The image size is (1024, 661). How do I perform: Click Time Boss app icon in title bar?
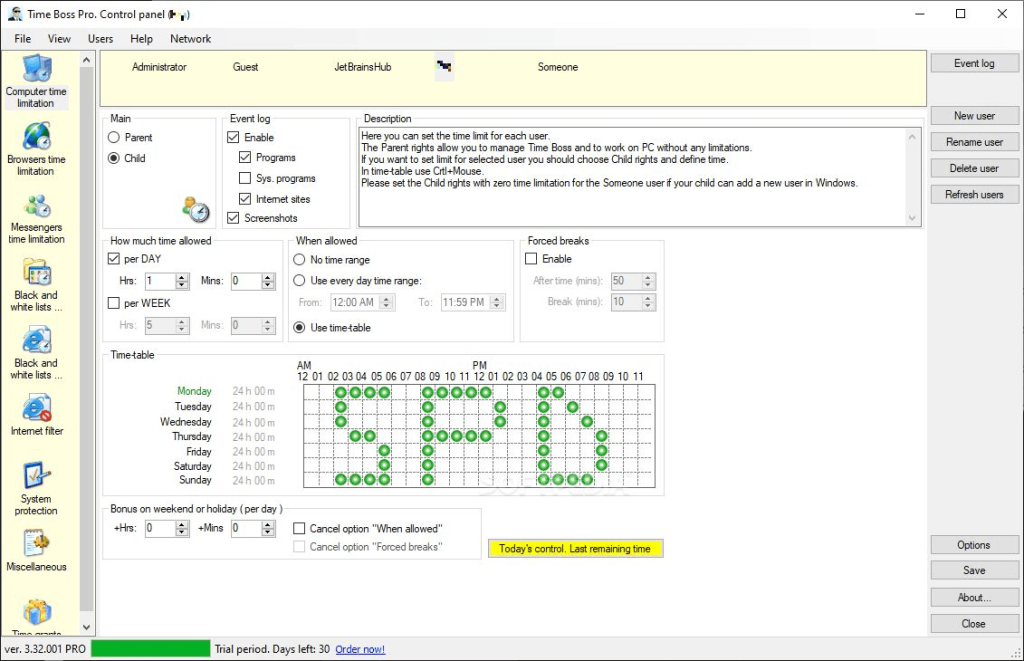(x=14, y=14)
